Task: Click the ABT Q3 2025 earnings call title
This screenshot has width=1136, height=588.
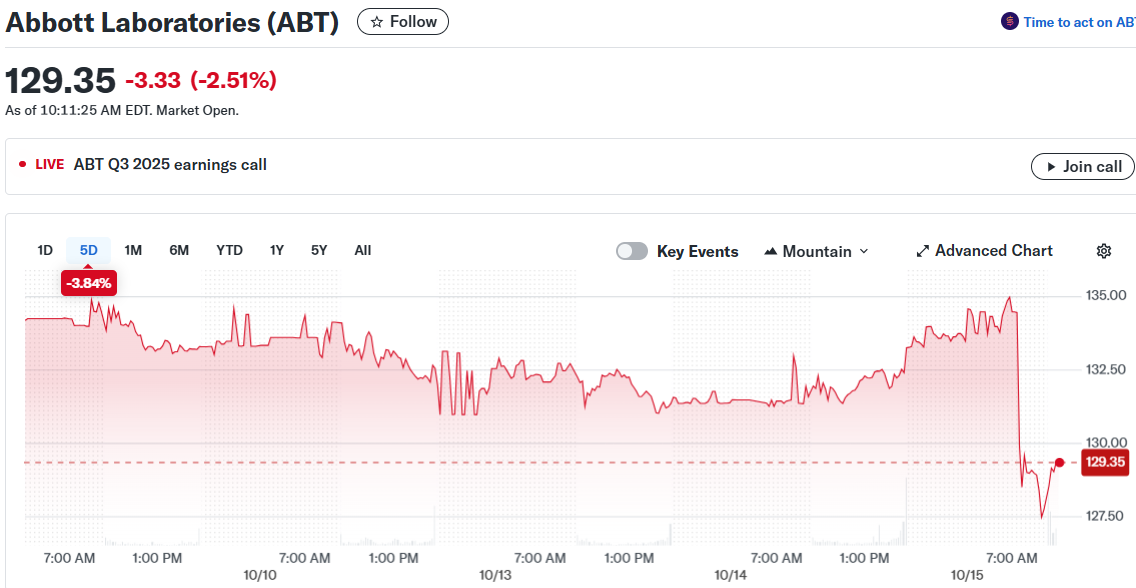Action: tap(170, 165)
